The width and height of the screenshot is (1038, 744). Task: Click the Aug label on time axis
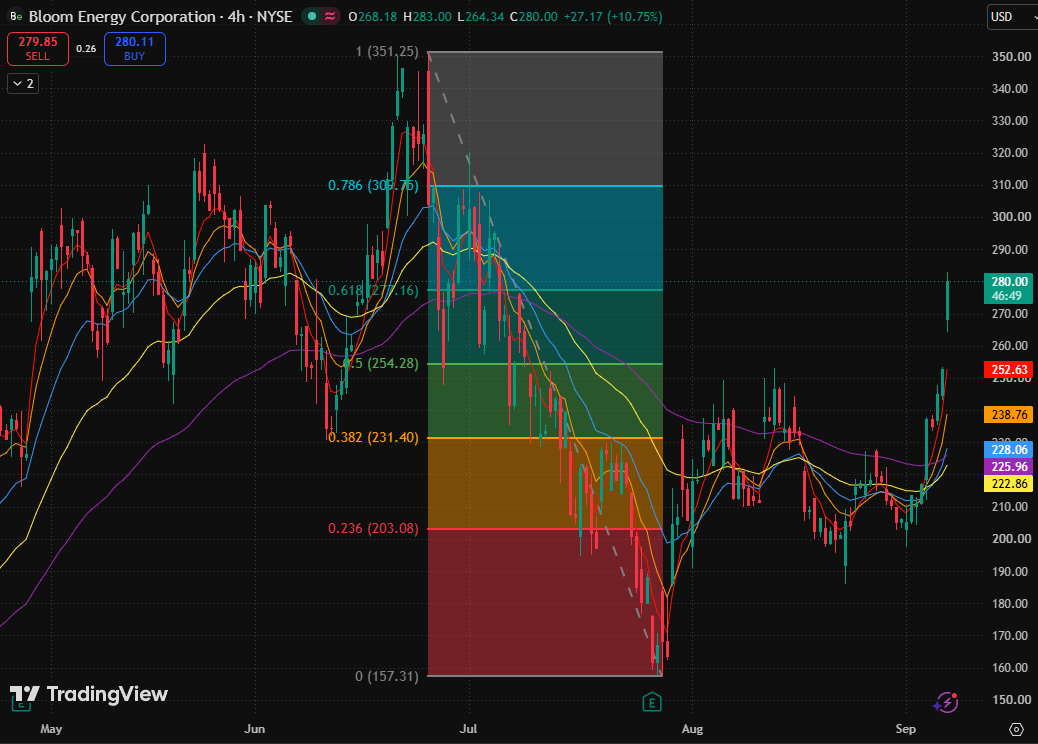coord(692,729)
